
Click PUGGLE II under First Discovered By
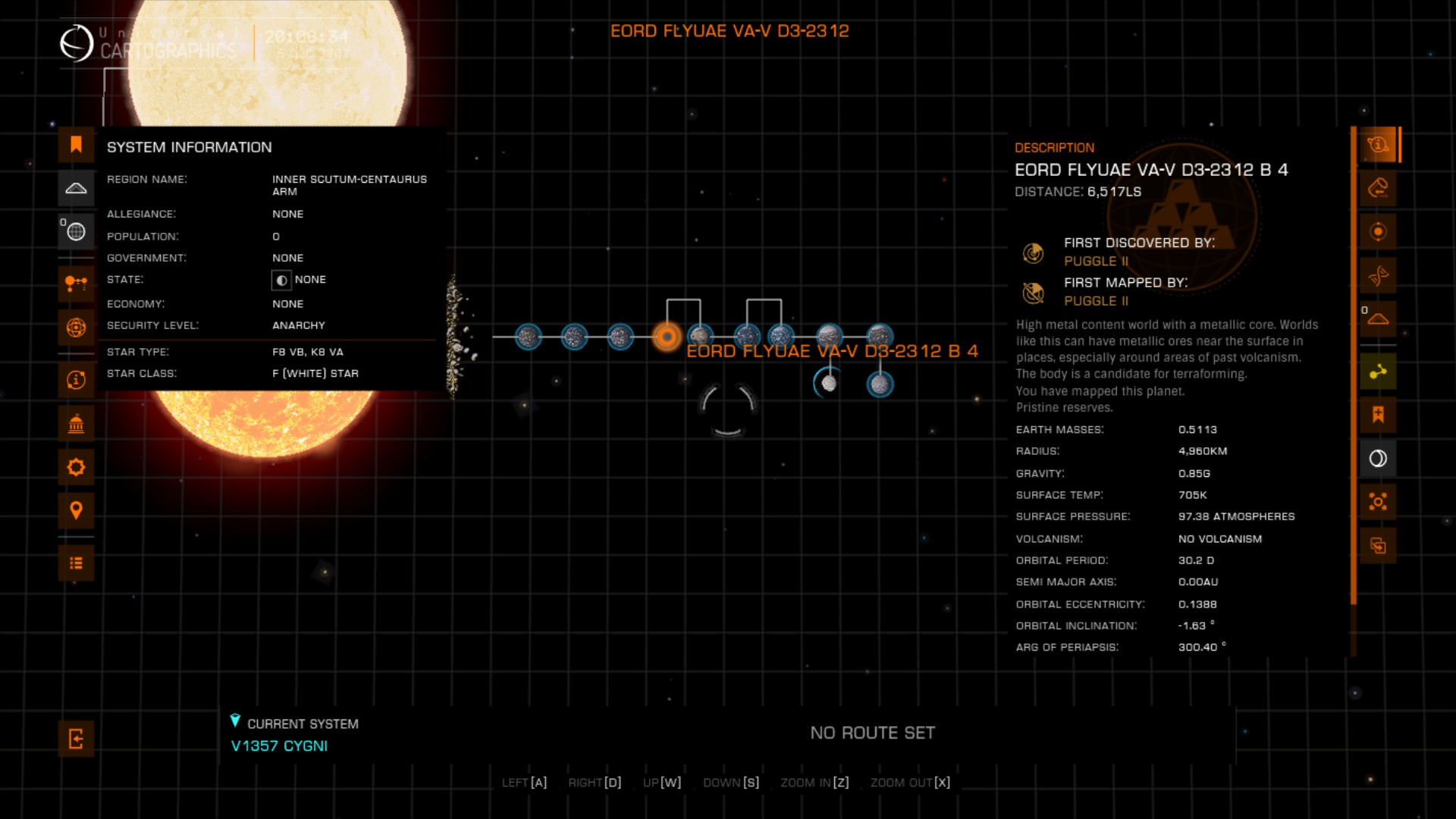click(1096, 261)
